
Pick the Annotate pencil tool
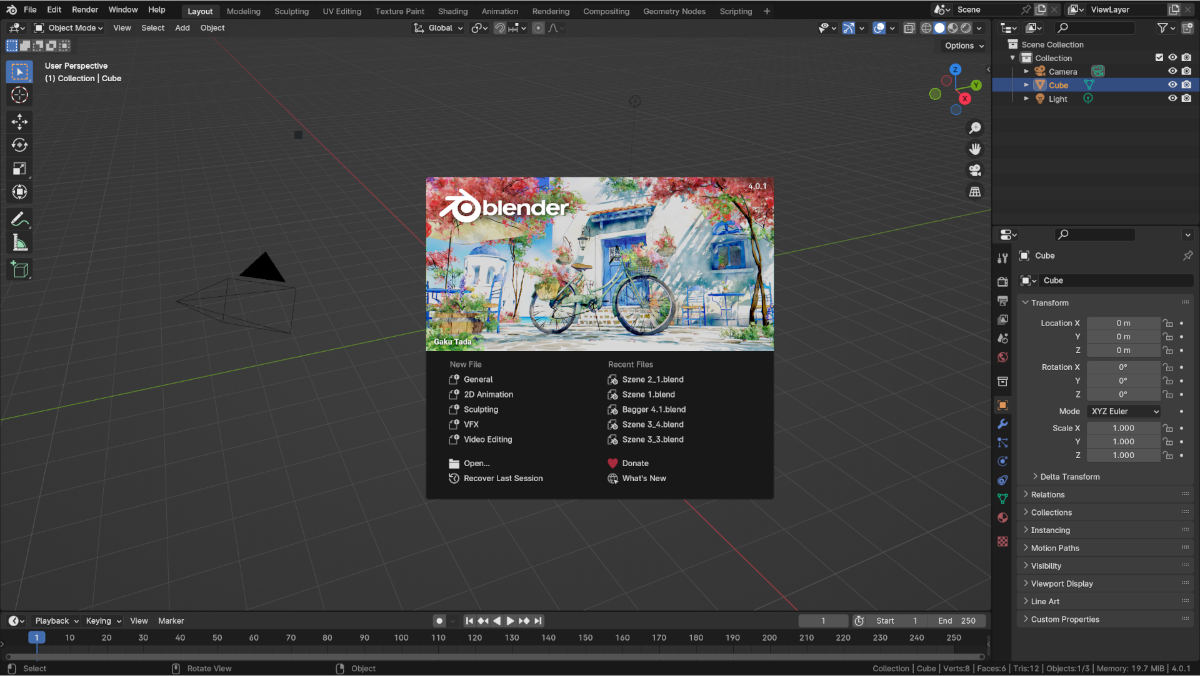click(x=19, y=218)
